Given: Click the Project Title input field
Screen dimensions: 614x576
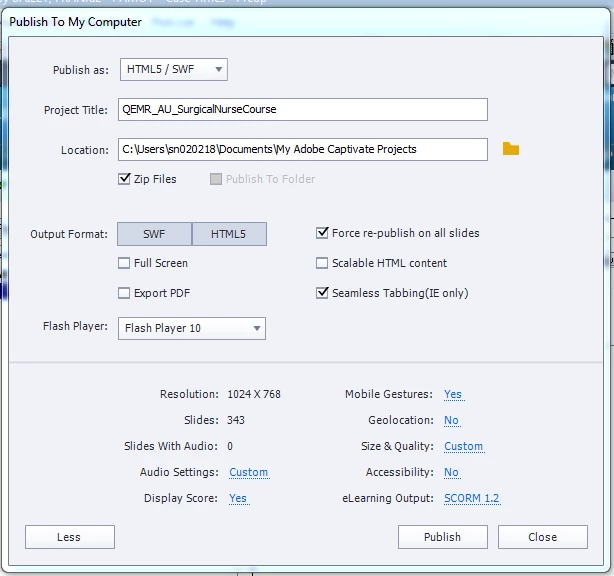Looking at the screenshot, I should [303, 109].
